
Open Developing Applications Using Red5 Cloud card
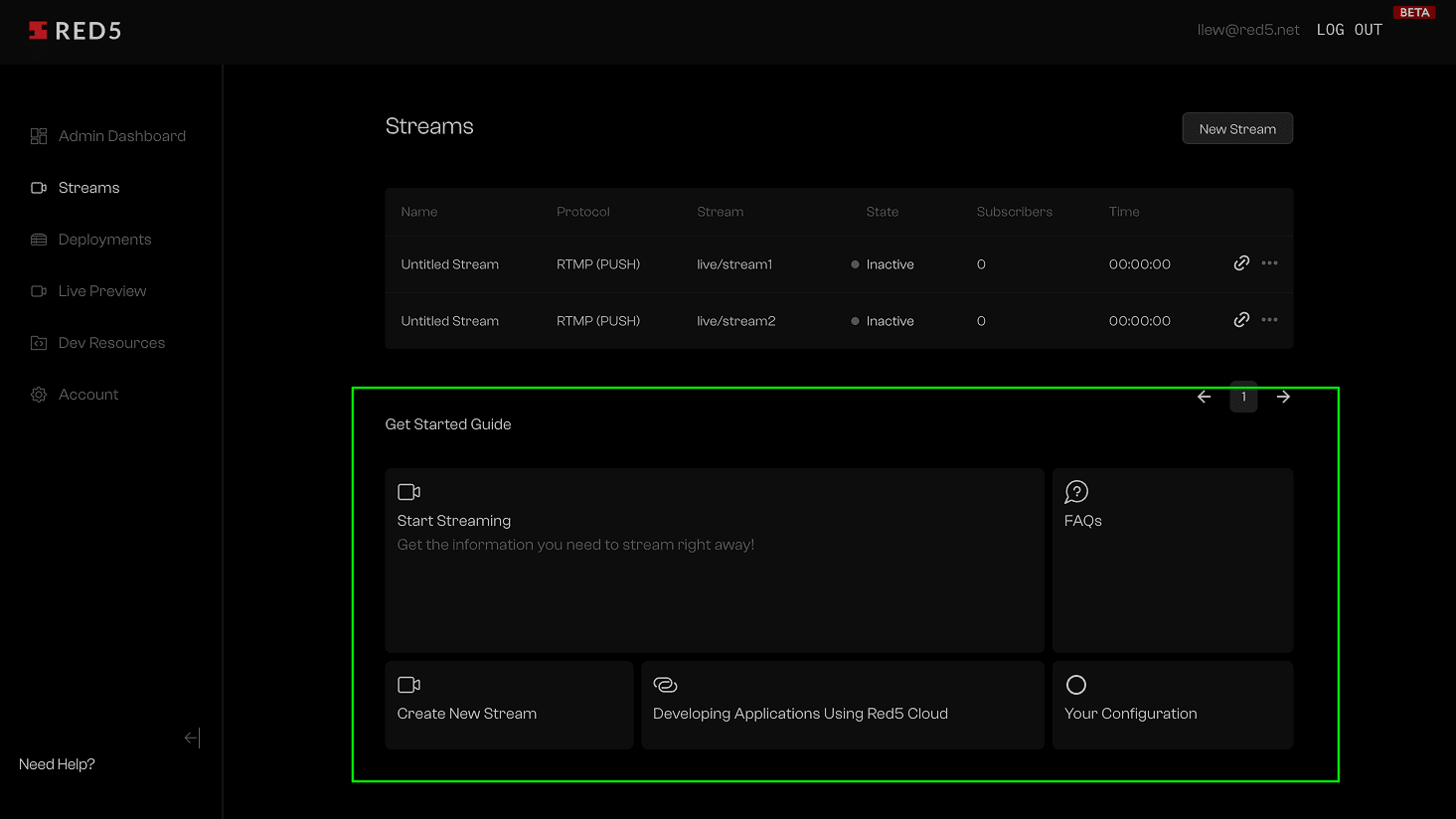tap(843, 705)
